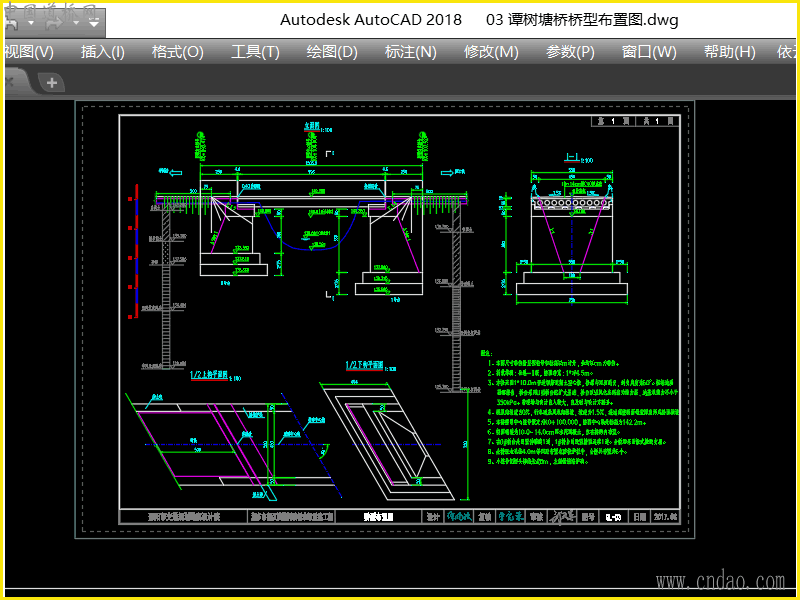This screenshot has width=800, height=600.
Task: Close the current drawing tab with X
Action: (9, 82)
